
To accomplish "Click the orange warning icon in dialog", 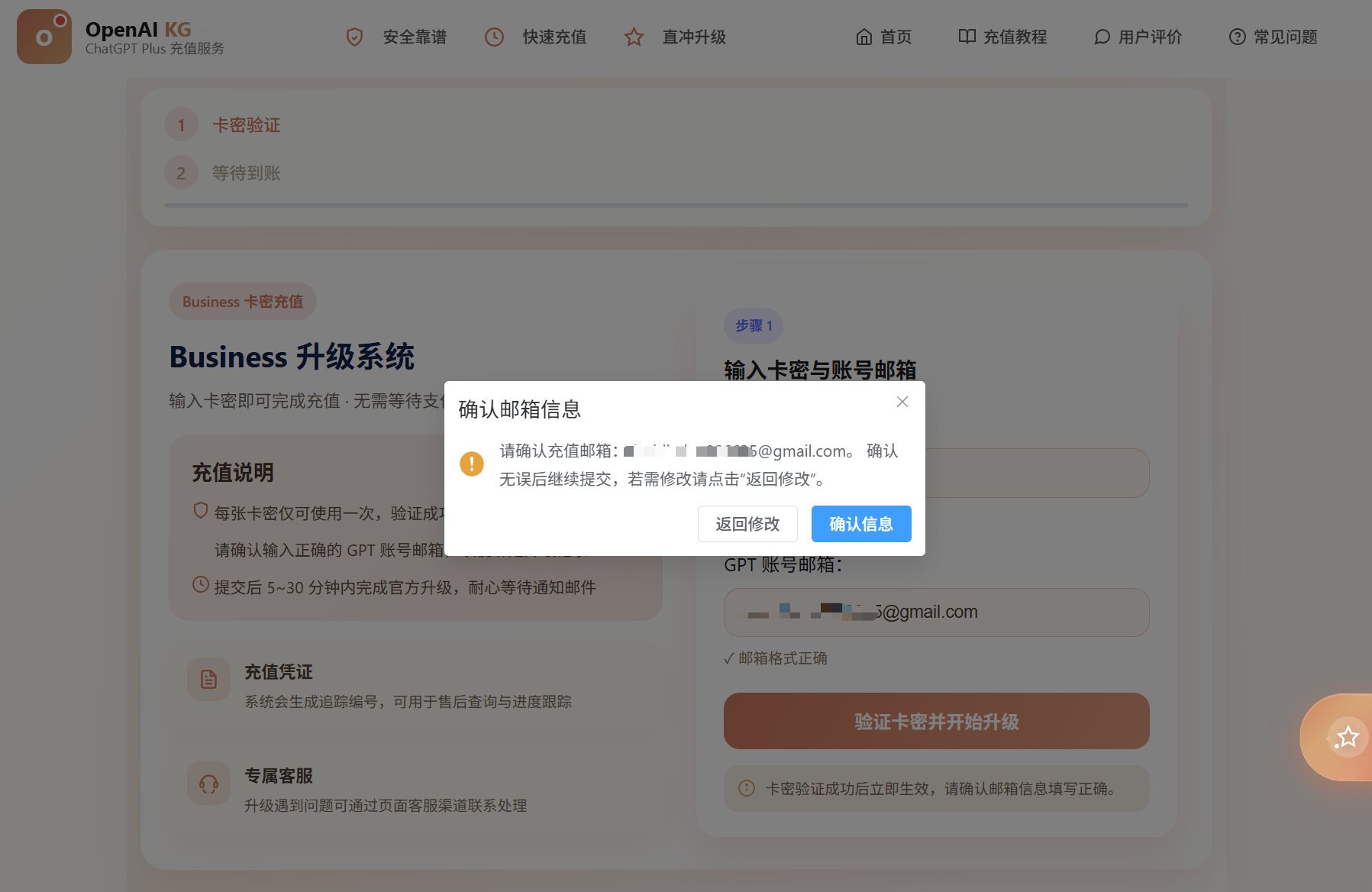I will point(472,464).
